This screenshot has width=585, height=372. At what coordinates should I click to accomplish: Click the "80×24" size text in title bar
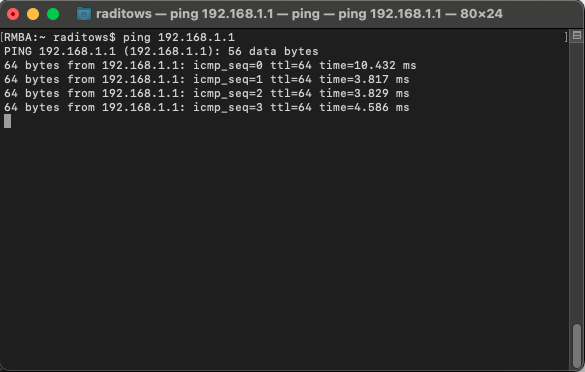tap(481, 14)
